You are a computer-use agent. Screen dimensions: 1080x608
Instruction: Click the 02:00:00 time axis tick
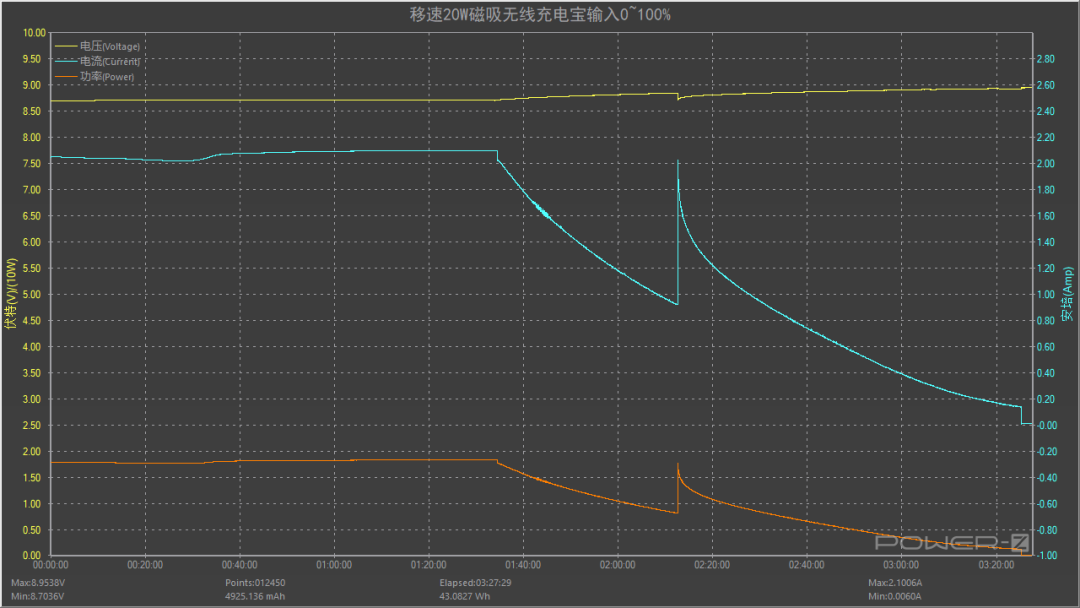click(618, 565)
